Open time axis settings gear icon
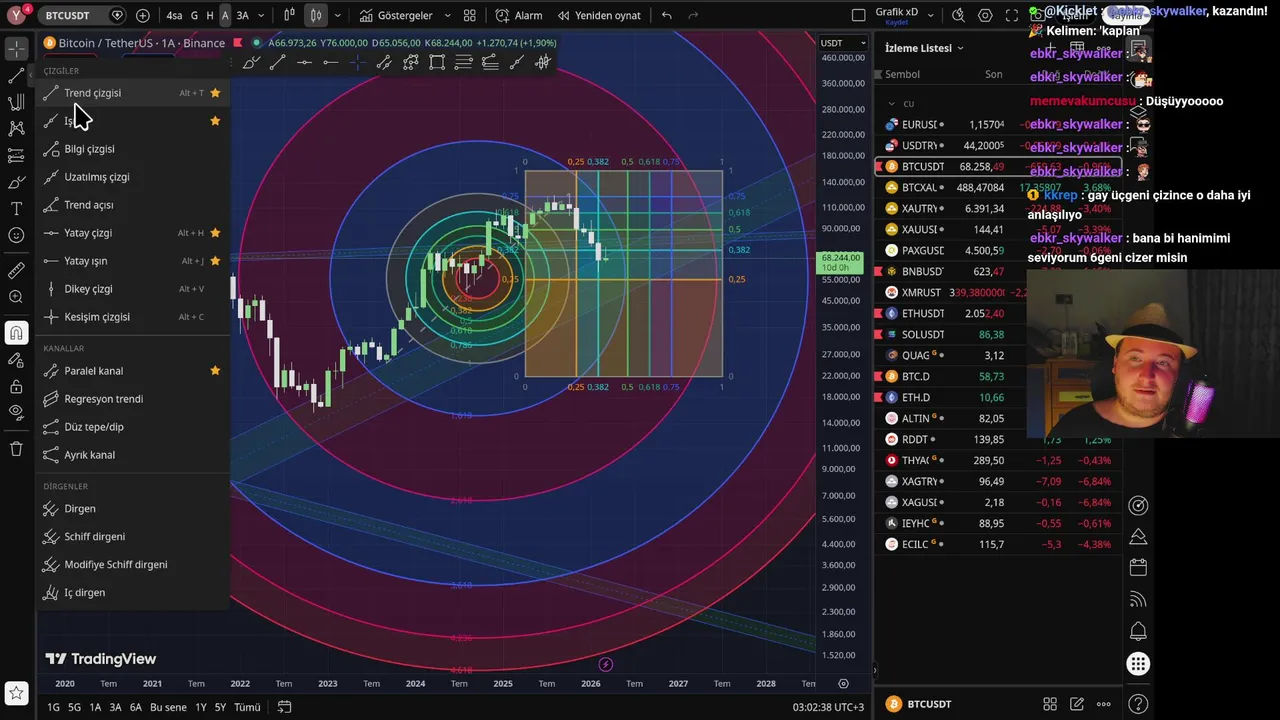The image size is (1280, 720). [843, 684]
